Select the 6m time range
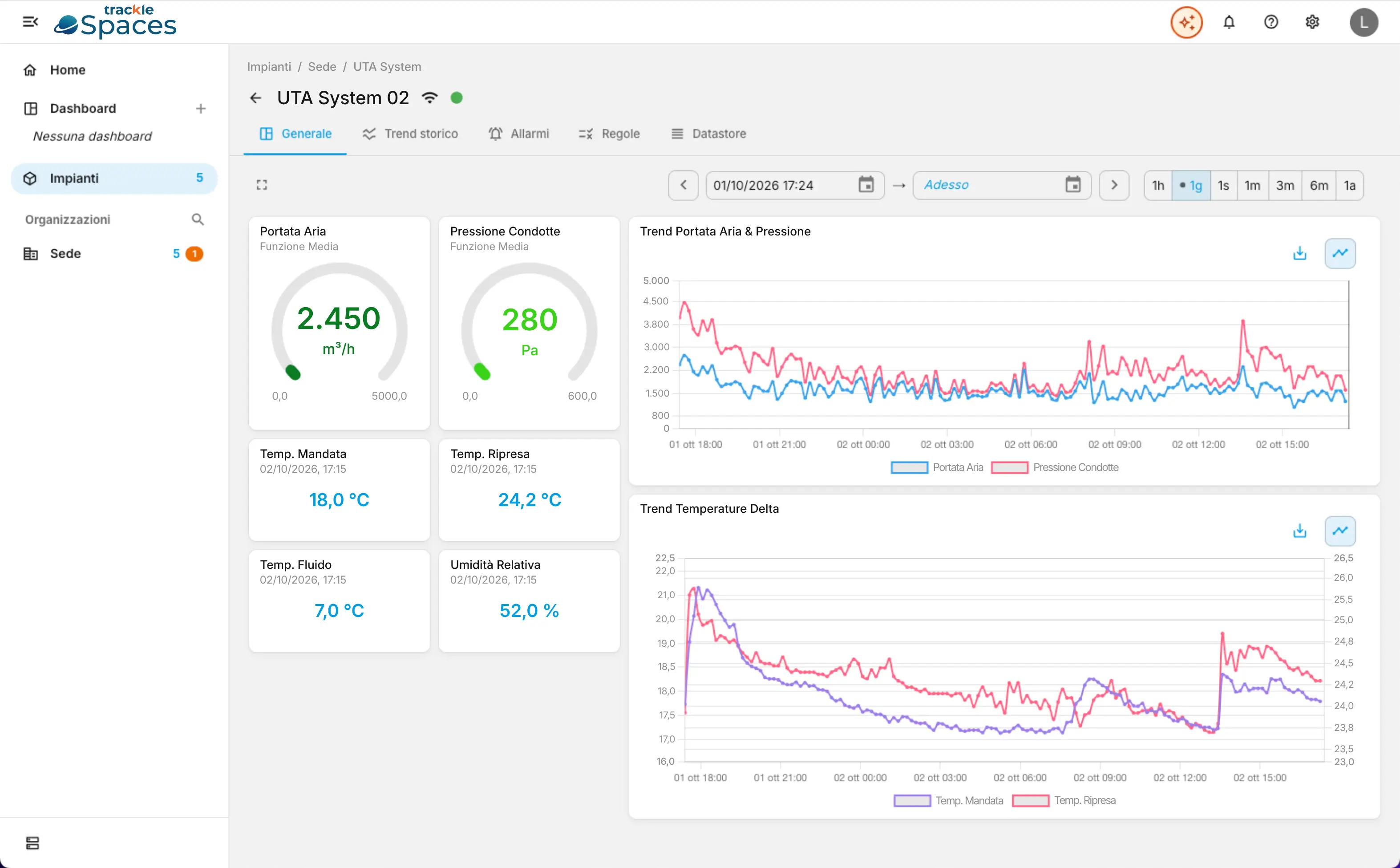 pyautogui.click(x=1319, y=186)
